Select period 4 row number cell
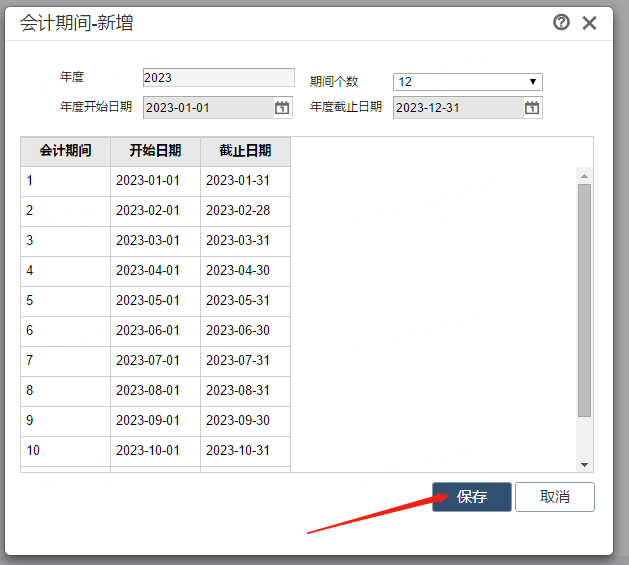 (x=65, y=271)
